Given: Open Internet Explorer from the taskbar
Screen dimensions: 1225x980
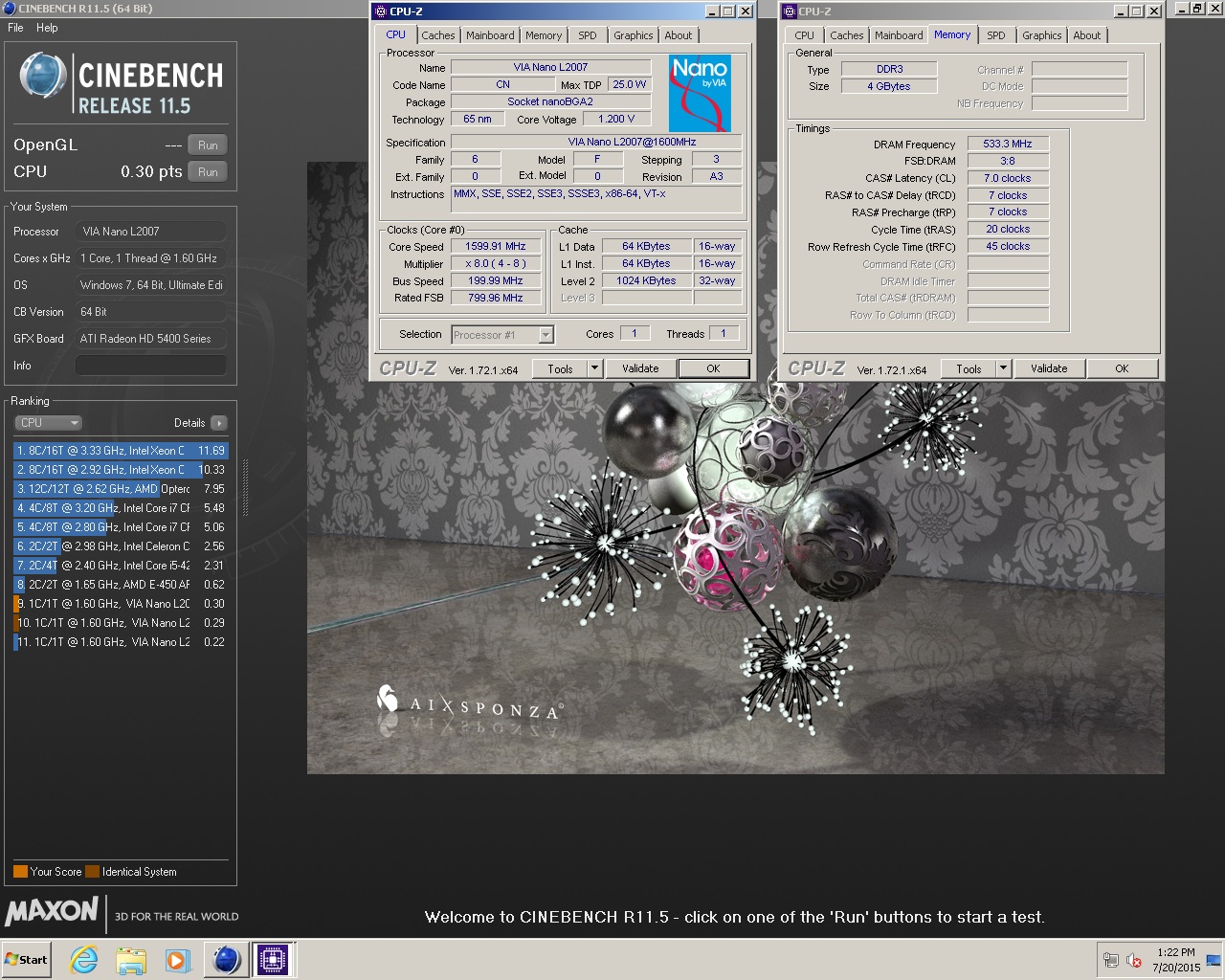Looking at the screenshot, I should pos(84,960).
